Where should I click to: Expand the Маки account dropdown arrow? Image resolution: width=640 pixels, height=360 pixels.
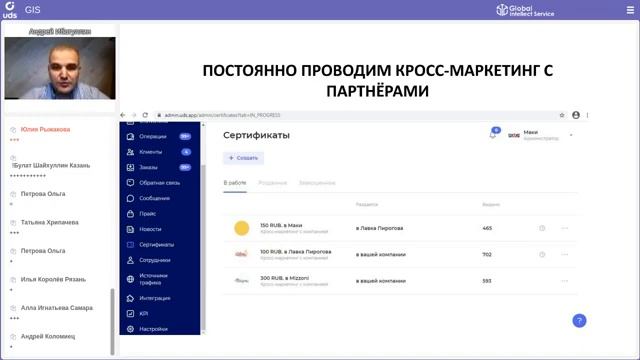click(571, 135)
